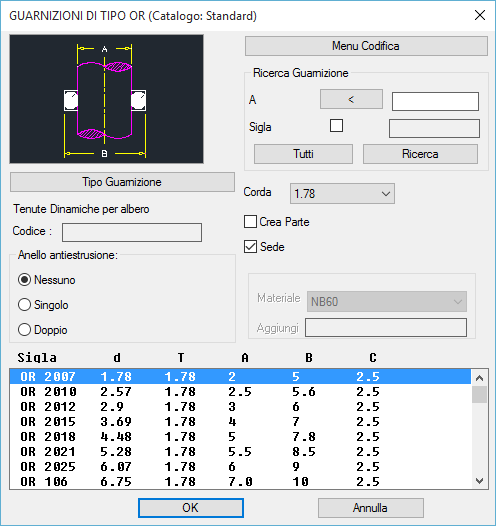The image size is (496, 526).
Task: Click the list scroll-up arrow
Action: coord(480,378)
